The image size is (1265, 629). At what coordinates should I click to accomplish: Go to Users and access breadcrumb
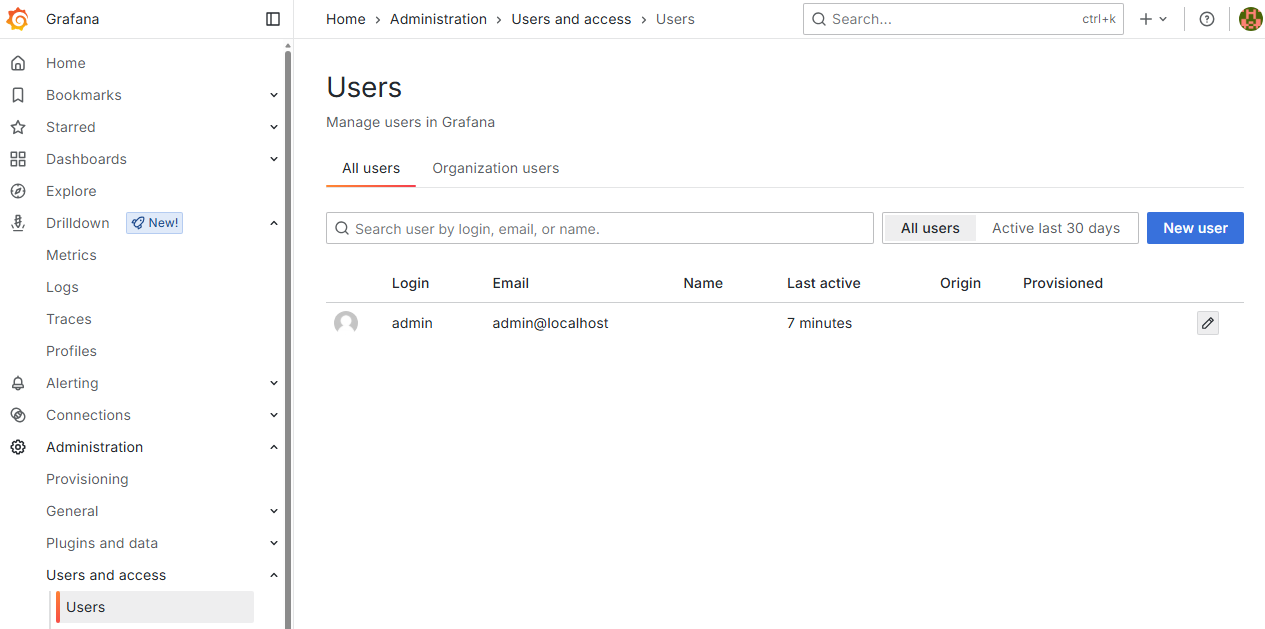coord(571,19)
